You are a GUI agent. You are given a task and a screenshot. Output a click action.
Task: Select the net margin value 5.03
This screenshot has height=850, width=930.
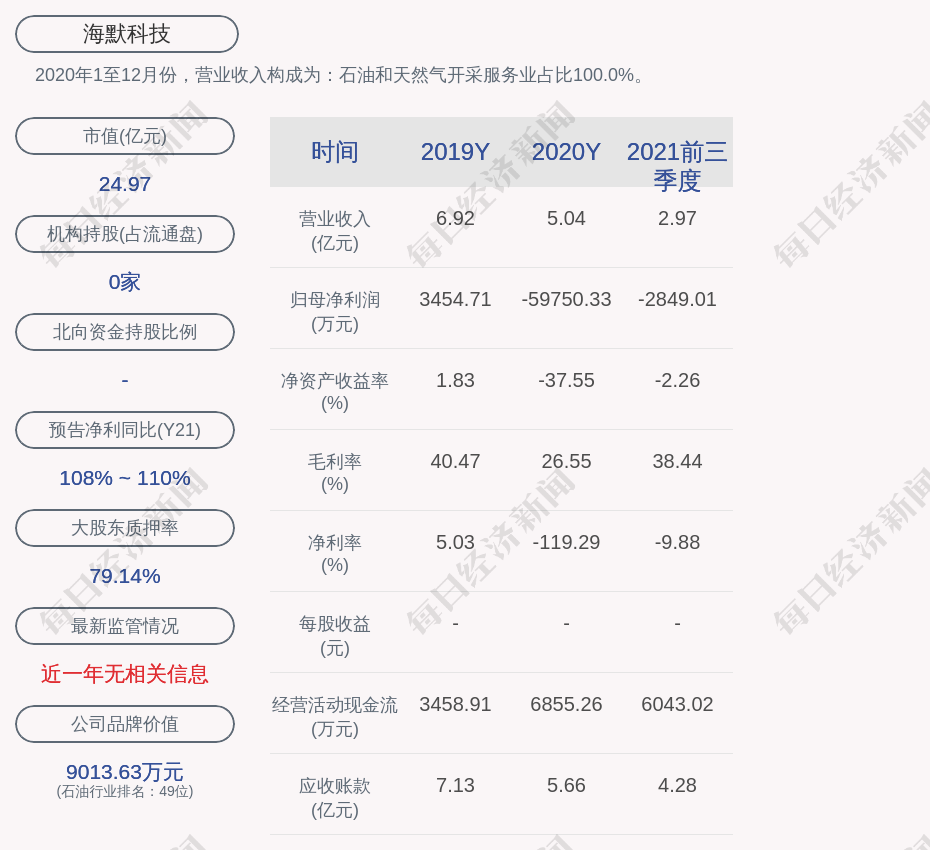pyautogui.click(x=455, y=542)
